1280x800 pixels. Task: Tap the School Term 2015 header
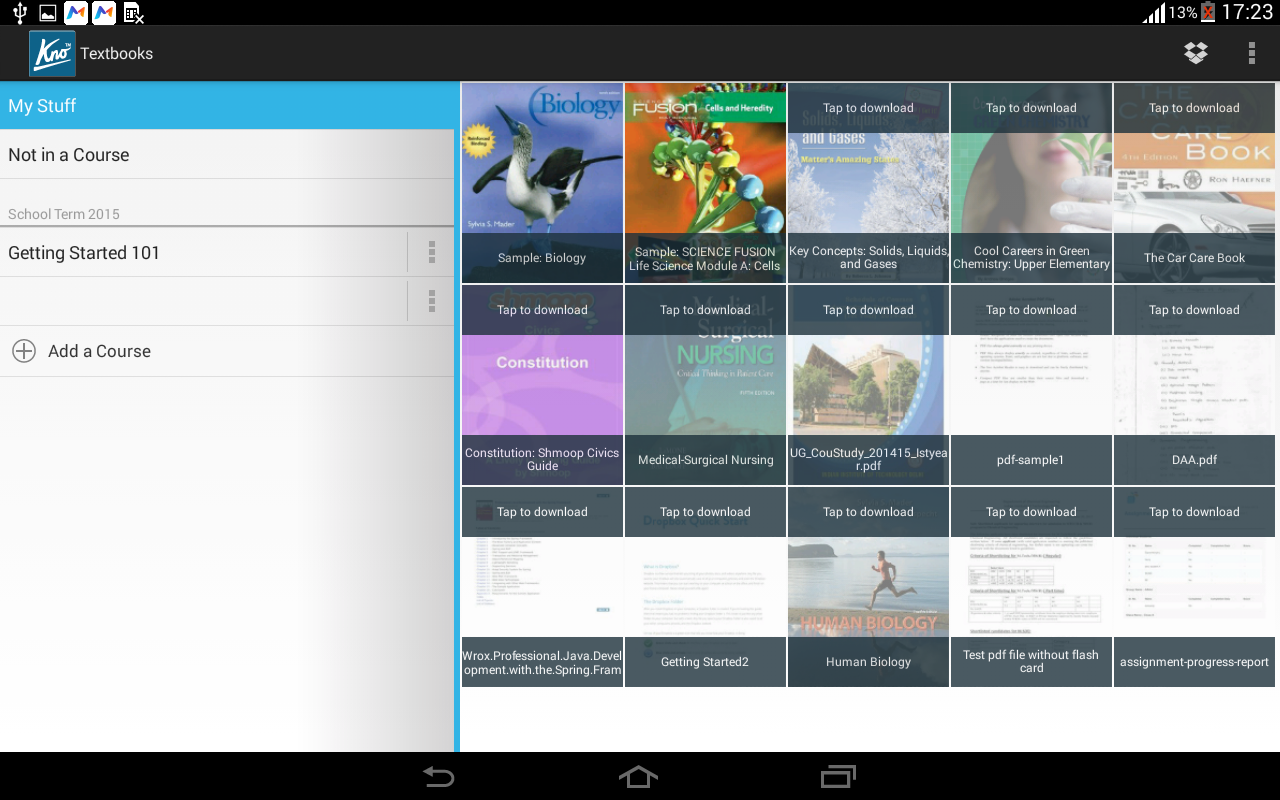[64, 214]
